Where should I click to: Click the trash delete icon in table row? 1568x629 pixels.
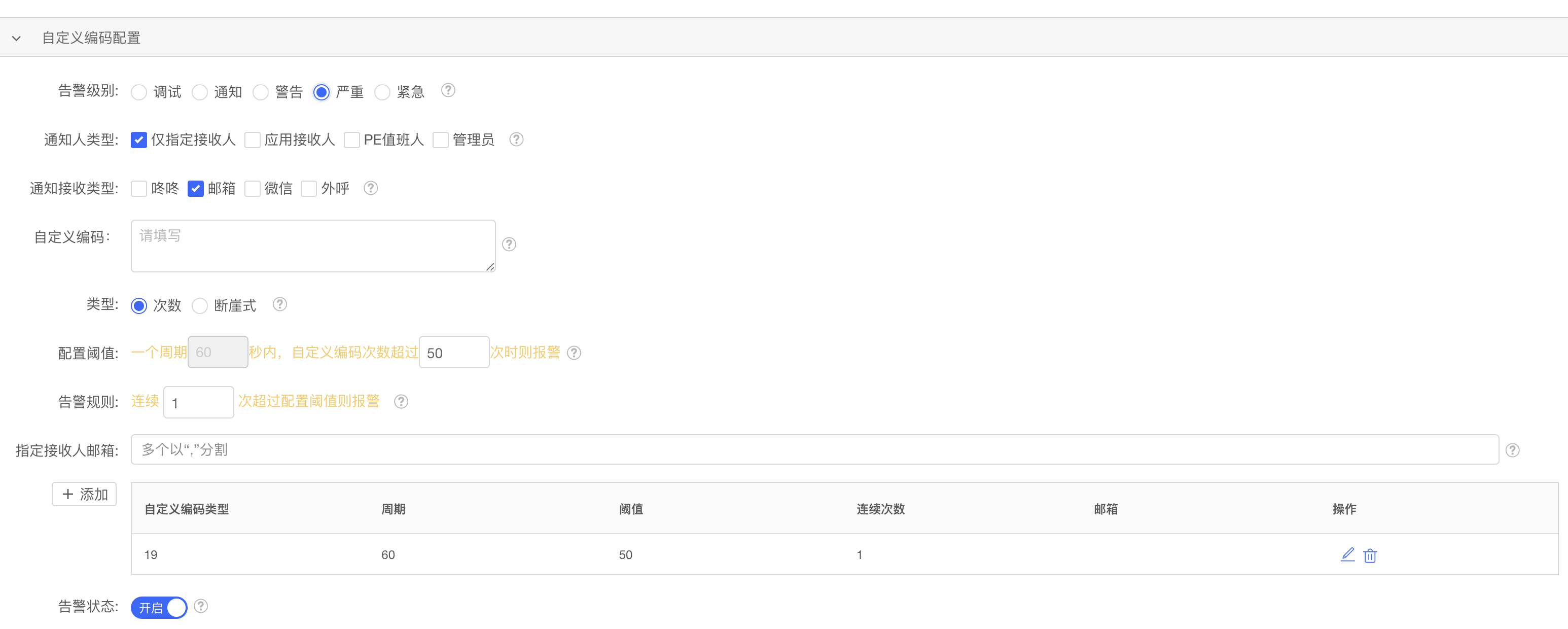(x=1370, y=555)
